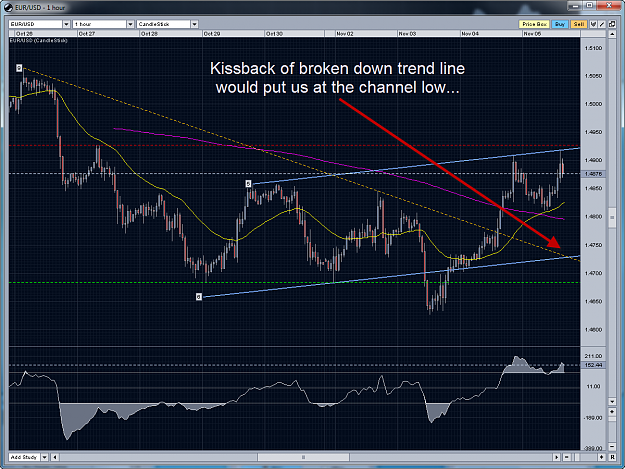Click the 211.00 indicator scale label

(x=594, y=356)
